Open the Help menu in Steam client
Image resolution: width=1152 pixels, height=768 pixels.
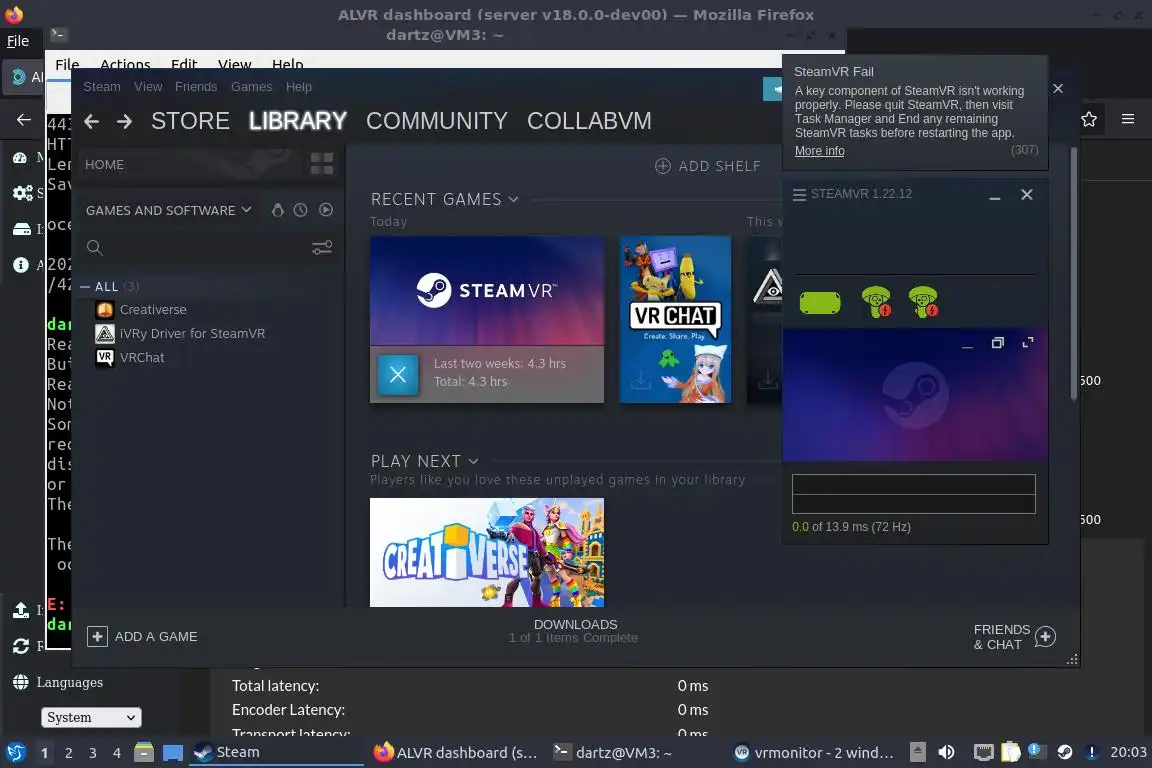click(298, 87)
